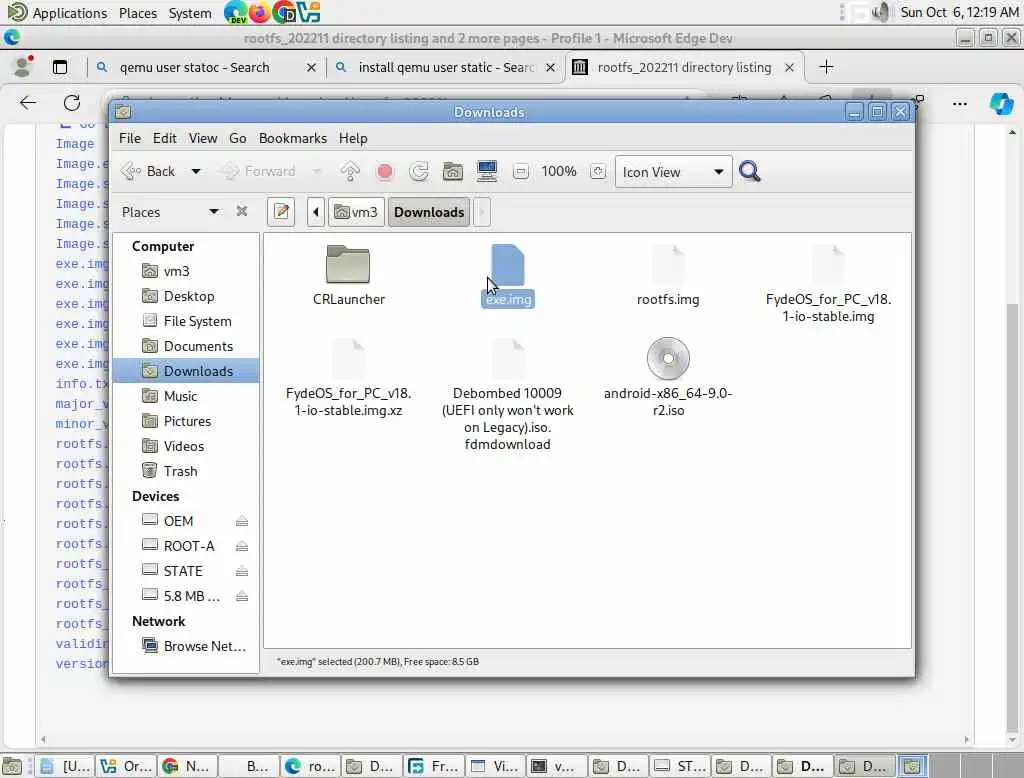Go Back in the file manager toolbar
The image size is (1024, 778).
[148, 171]
